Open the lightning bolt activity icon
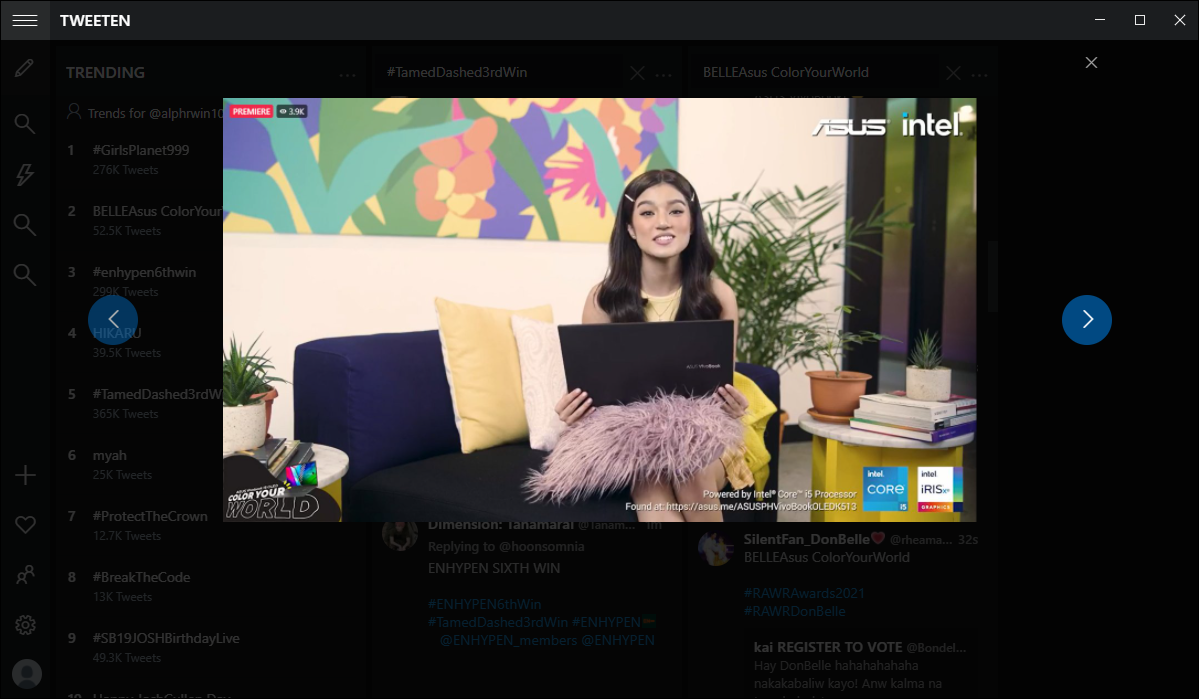The image size is (1199, 699). 25,175
